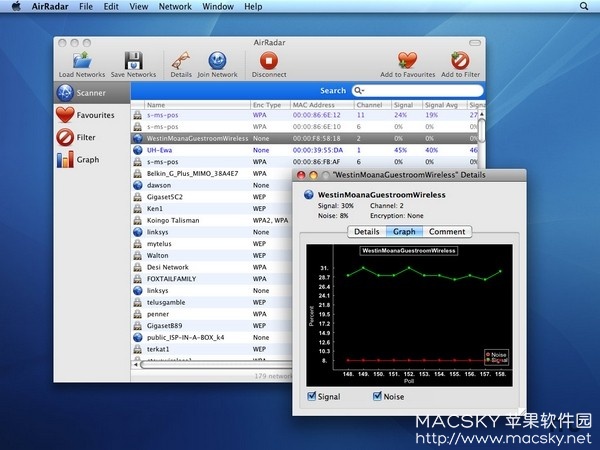Sort by the Channel column header
The width and height of the screenshot is (600, 450).
[x=373, y=105]
